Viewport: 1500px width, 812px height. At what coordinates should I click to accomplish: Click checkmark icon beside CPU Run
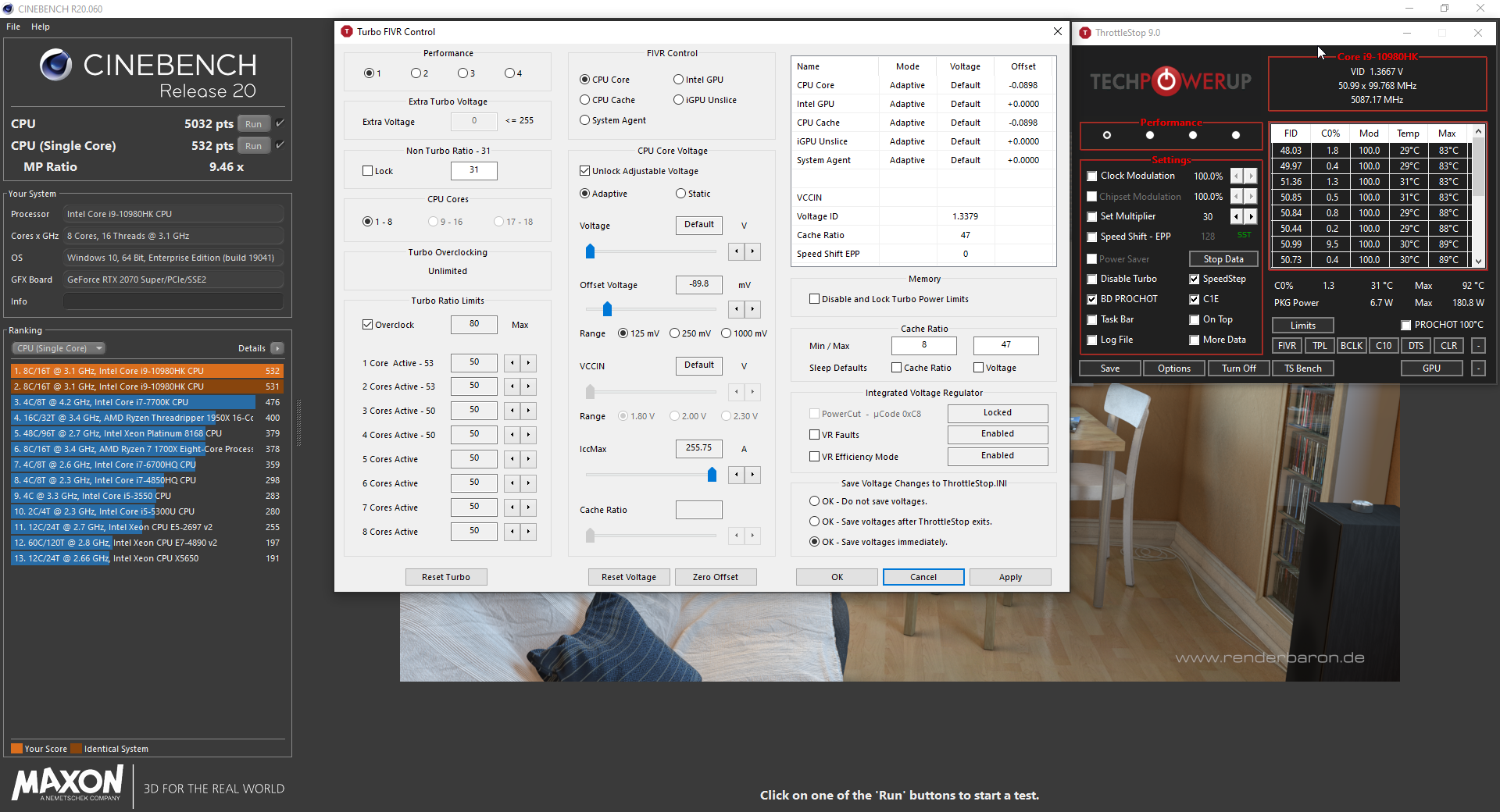[280, 123]
